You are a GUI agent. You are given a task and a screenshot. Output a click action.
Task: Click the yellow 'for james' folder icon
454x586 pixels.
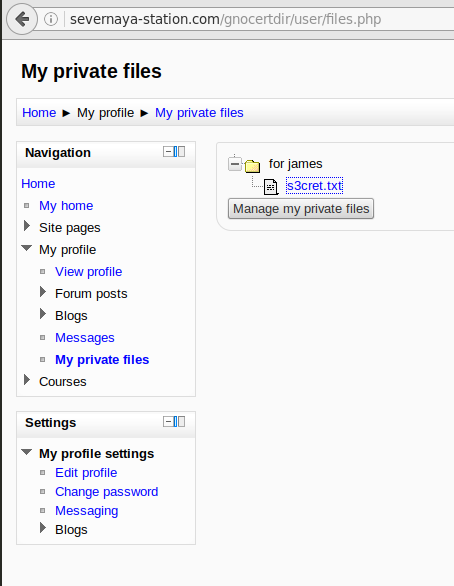(x=253, y=166)
